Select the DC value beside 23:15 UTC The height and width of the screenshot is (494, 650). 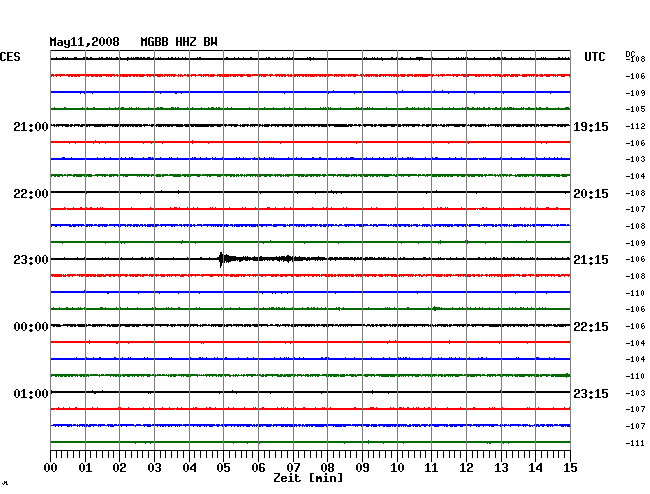(635, 393)
